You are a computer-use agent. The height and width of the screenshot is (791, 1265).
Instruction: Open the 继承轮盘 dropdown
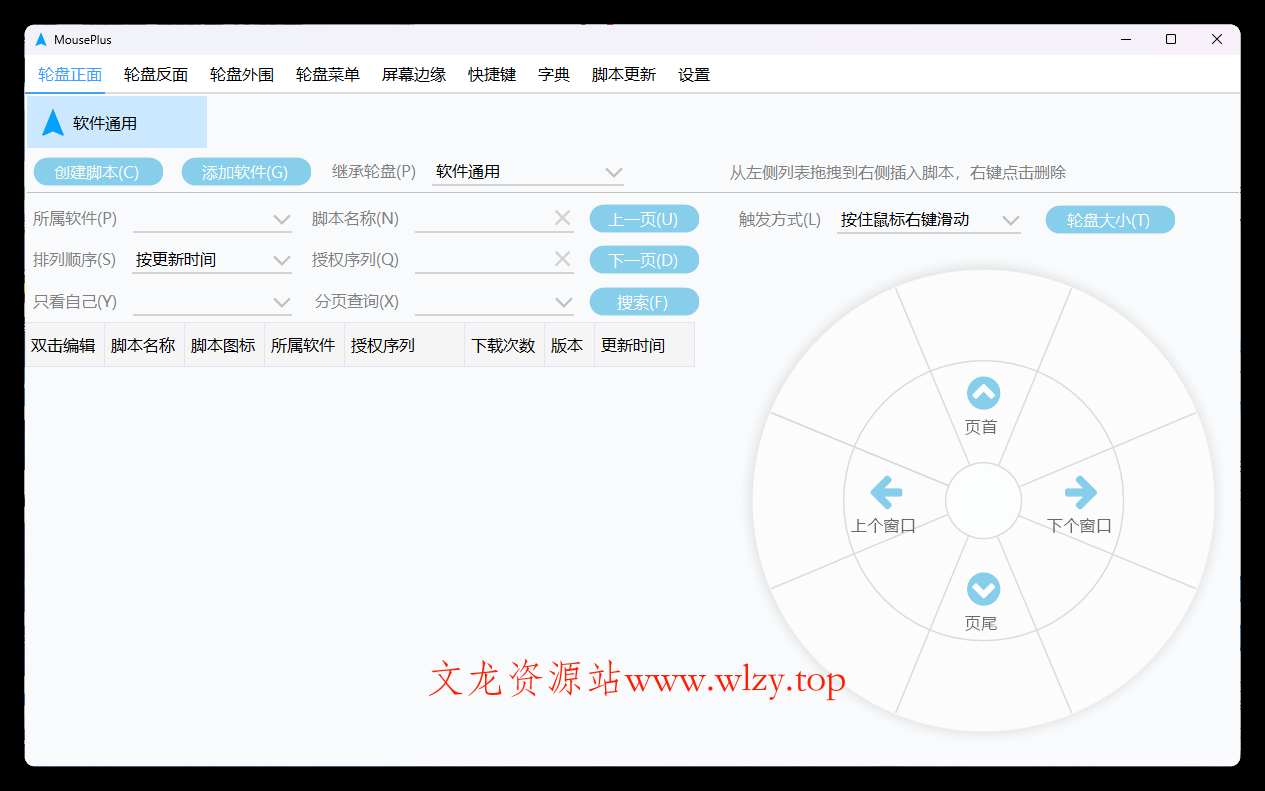coord(613,172)
